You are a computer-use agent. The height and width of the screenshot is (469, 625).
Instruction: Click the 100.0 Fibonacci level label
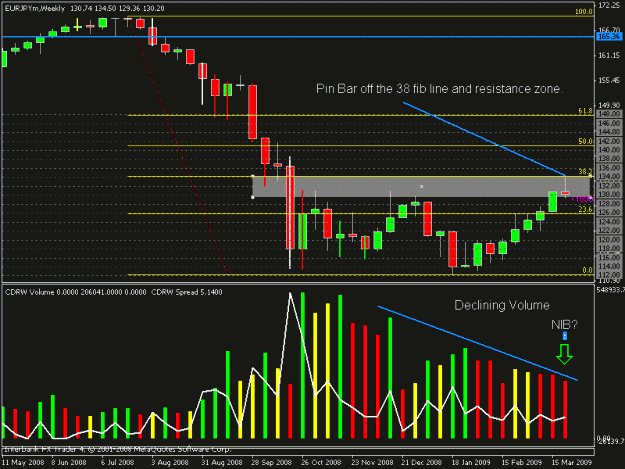pos(584,12)
